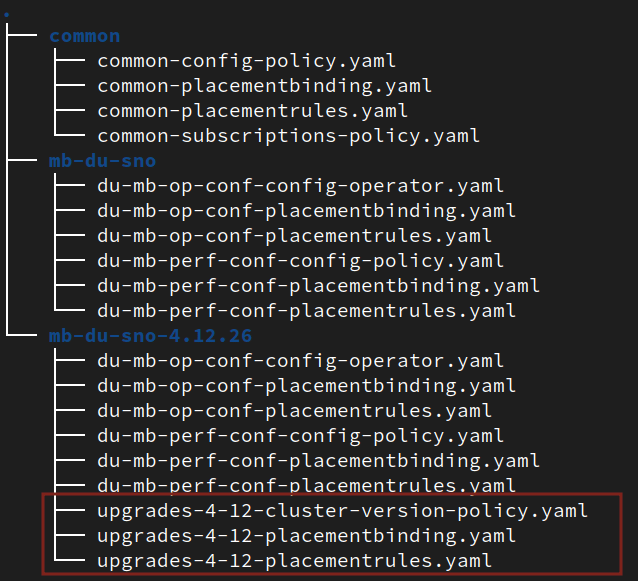Select du-mb-op-conf-placementrules.yaml under mb-du-sno
Screen dimensions: 638x581
[295, 236]
